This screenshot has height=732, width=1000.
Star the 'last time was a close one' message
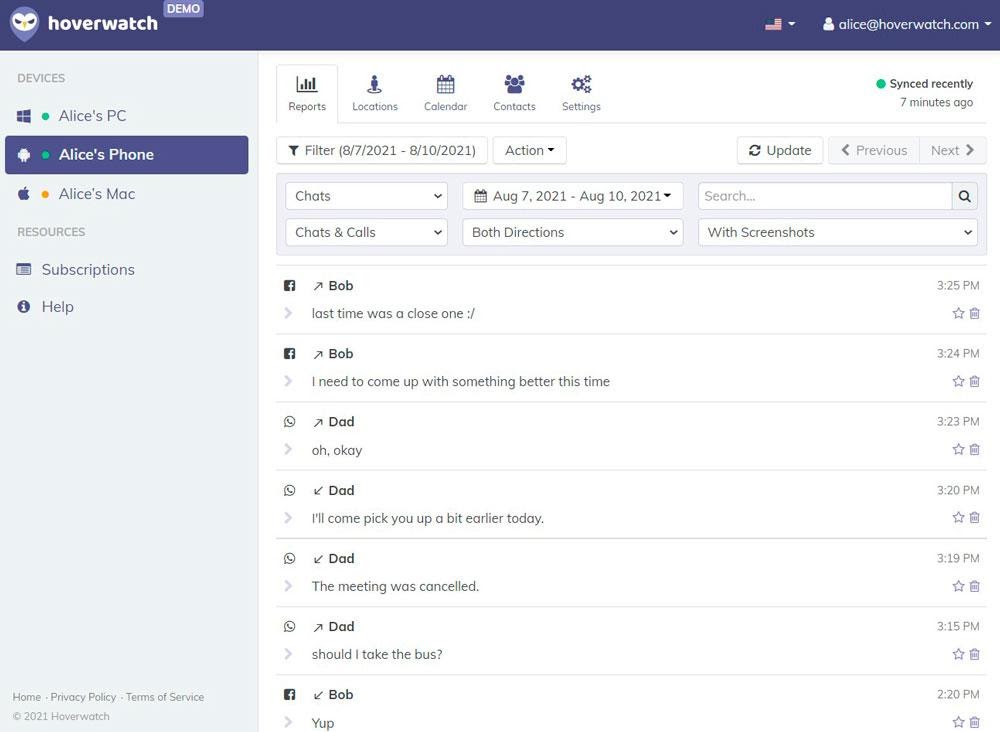pyautogui.click(x=958, y=313)
